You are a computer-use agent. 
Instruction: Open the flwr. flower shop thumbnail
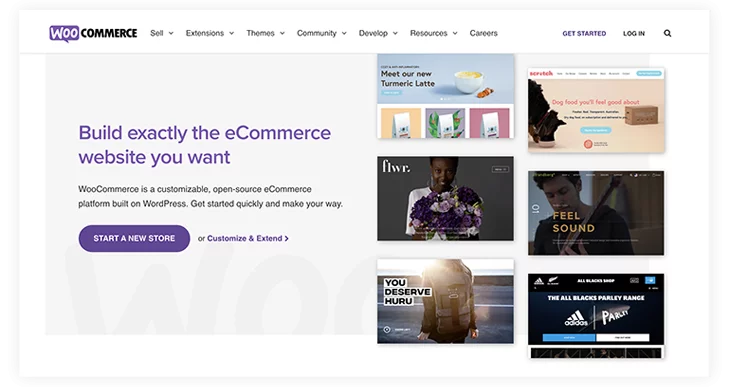point(446,198)
